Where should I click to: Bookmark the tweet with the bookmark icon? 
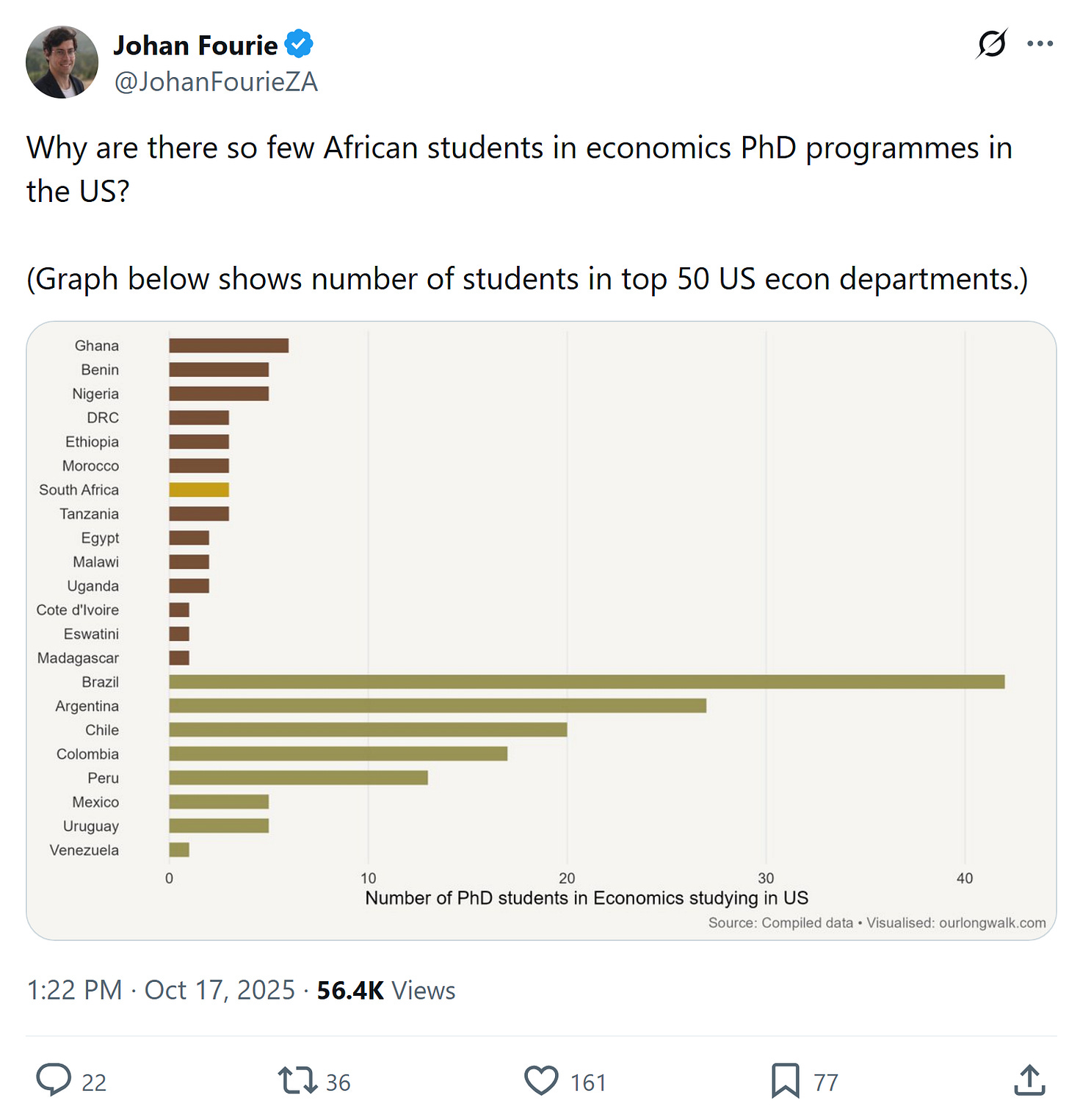pyautogui.click(x=786, y=1081)
